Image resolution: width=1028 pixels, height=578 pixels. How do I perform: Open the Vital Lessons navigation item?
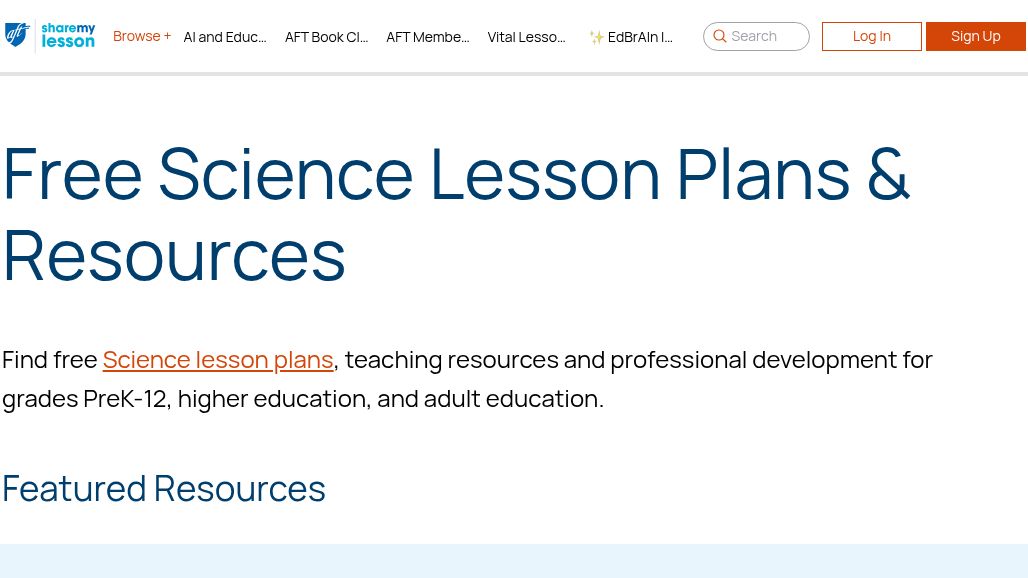[526, 37]
